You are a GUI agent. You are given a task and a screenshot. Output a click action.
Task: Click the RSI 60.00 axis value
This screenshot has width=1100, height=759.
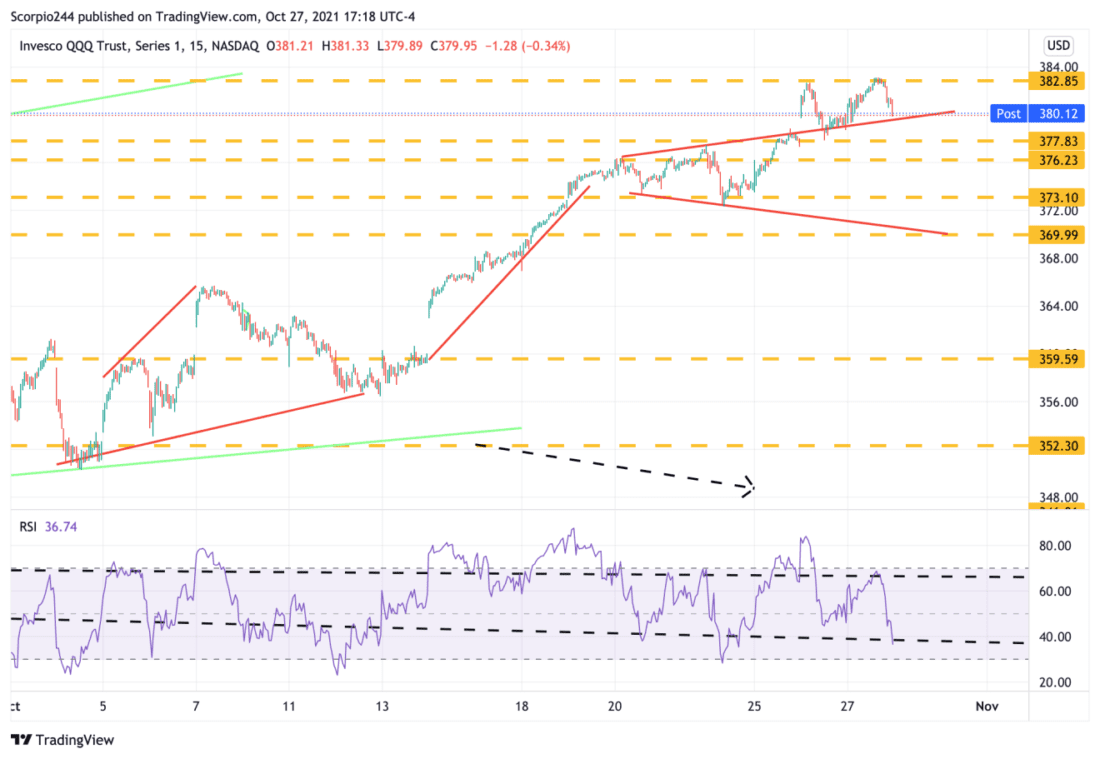(1055, 591)
